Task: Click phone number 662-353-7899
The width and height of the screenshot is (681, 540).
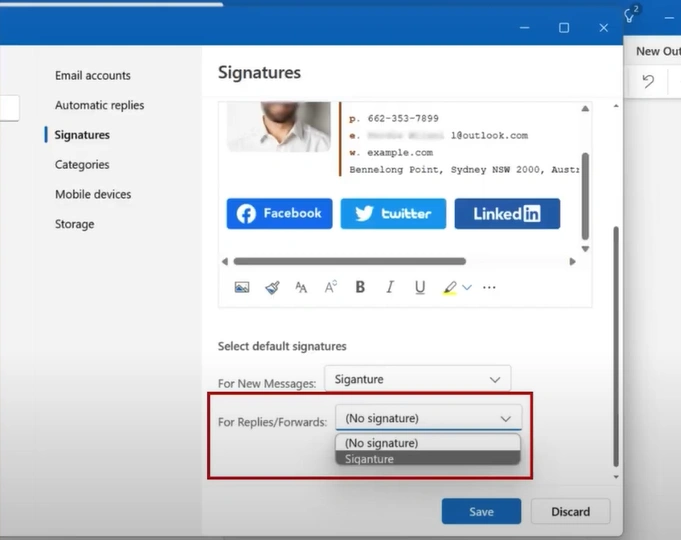Action: tap(403, 118)
